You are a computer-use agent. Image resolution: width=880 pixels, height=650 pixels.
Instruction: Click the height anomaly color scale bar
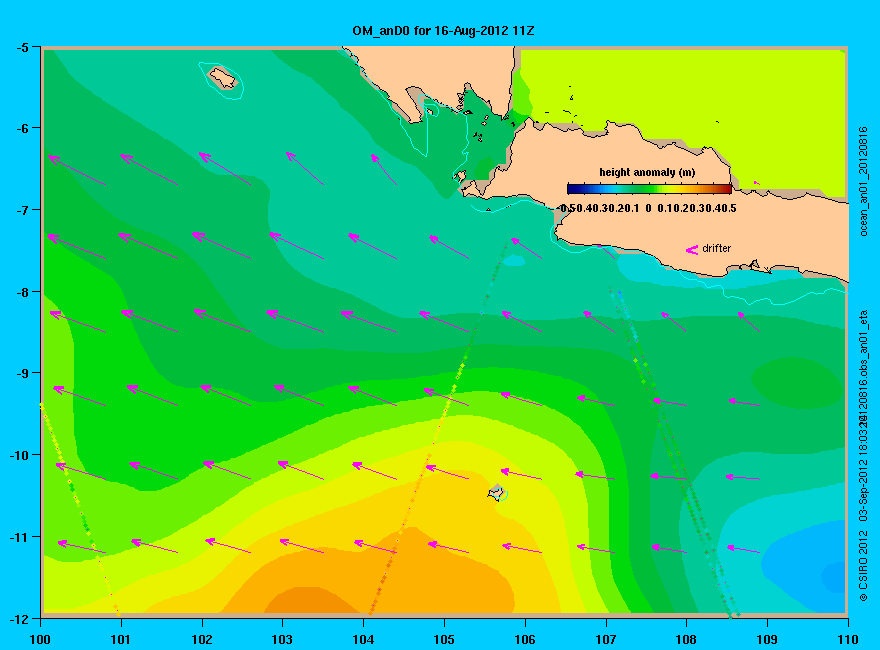[x=649, y=189]
